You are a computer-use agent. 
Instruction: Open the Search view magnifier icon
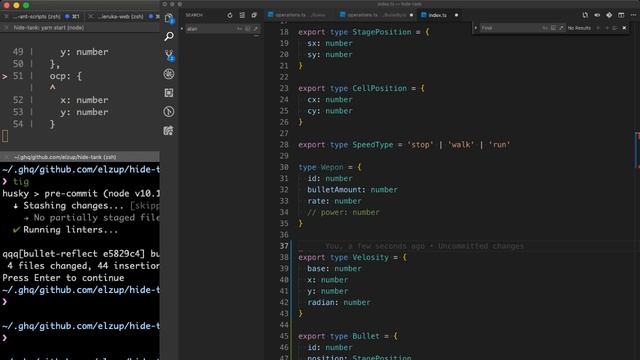pyautogui.click(x=169, y=37)
